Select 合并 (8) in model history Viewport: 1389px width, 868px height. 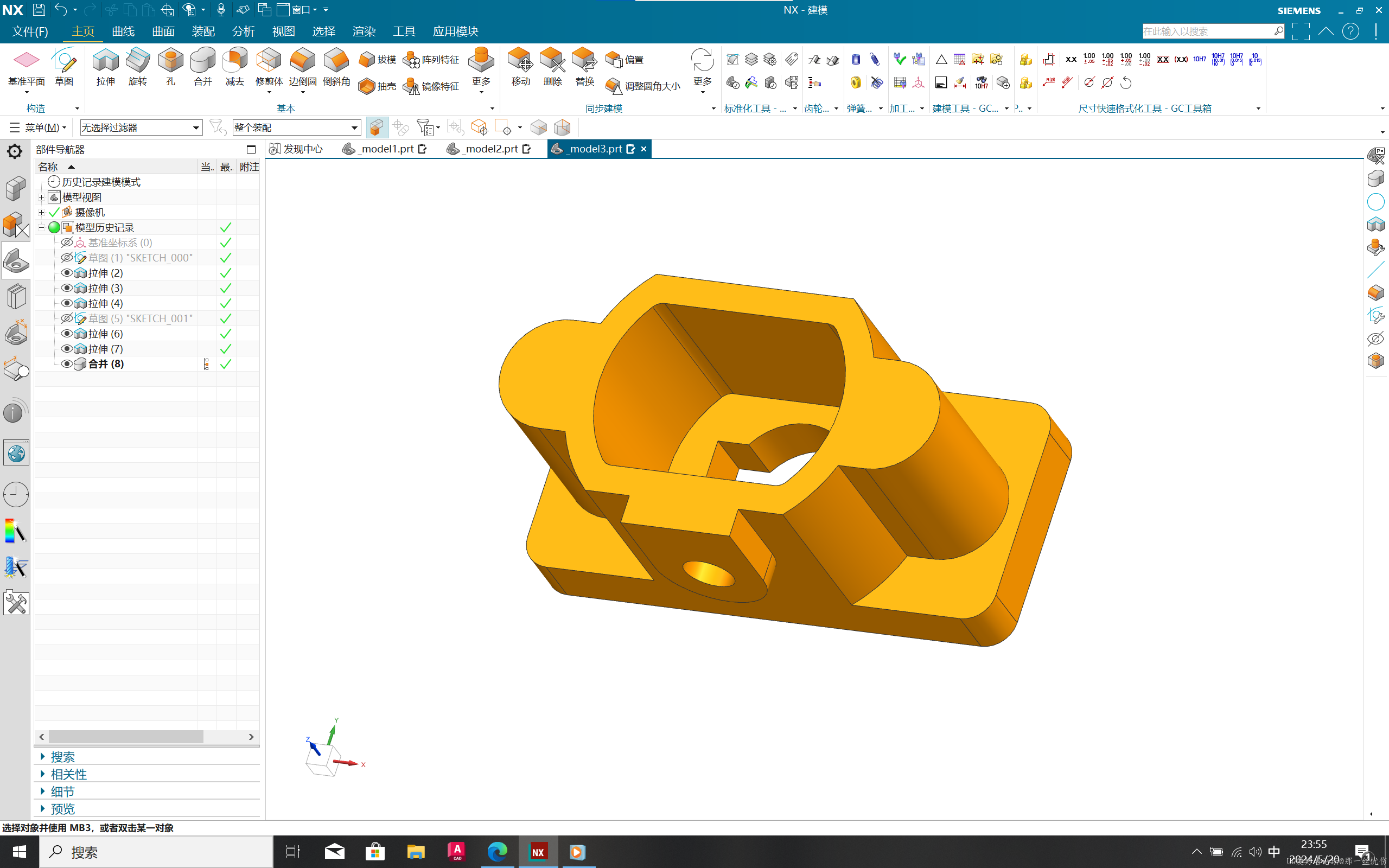[106, 364]
